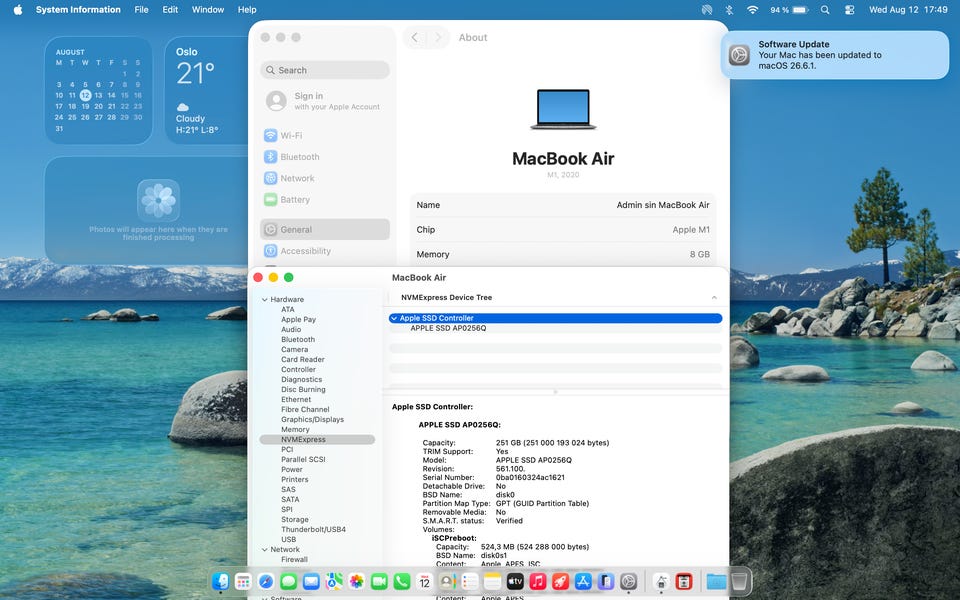Open Spotlight search in menu bar

click(x=825, y=10)
